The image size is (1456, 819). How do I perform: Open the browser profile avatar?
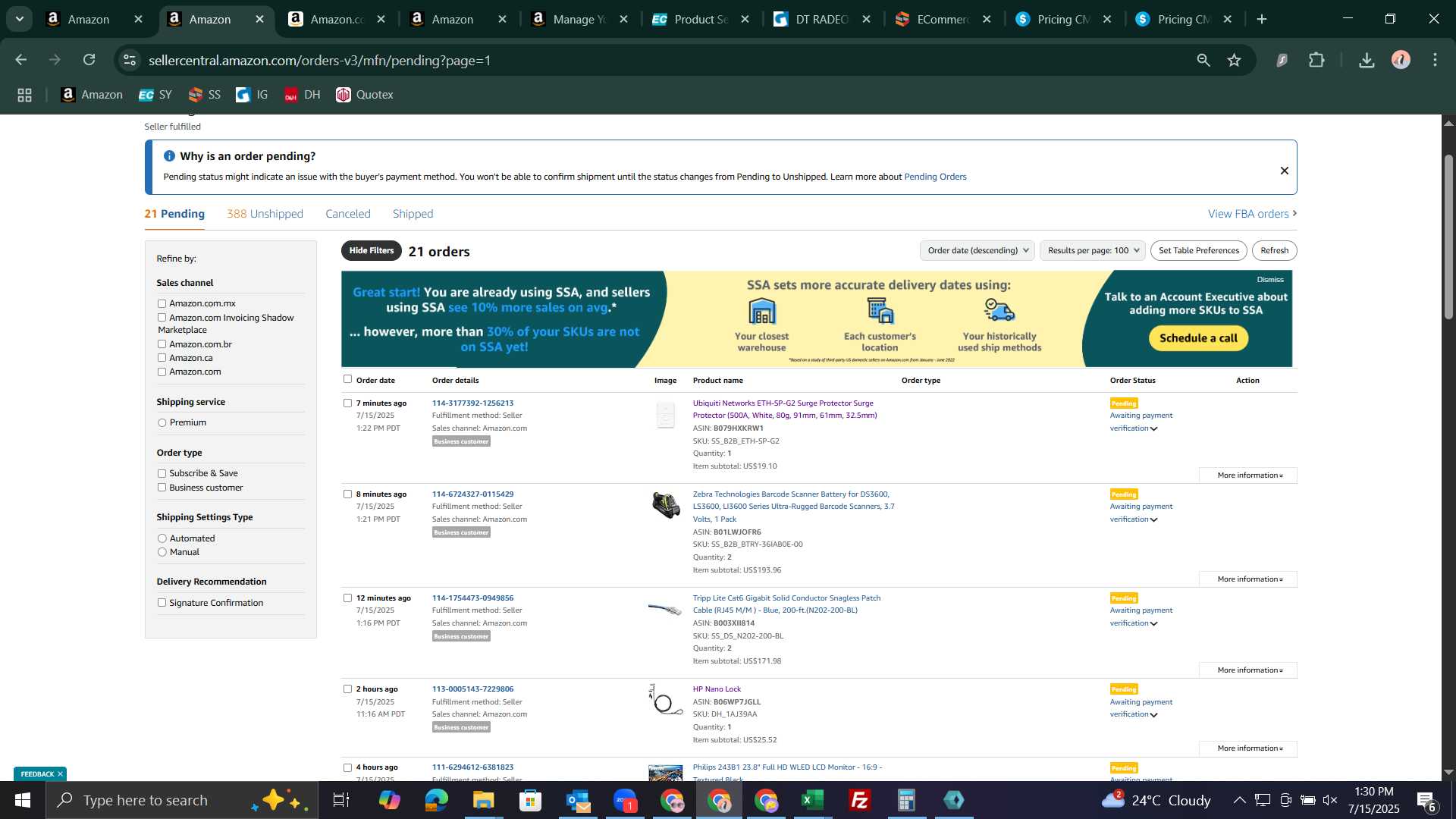[x=1401, y=60]
